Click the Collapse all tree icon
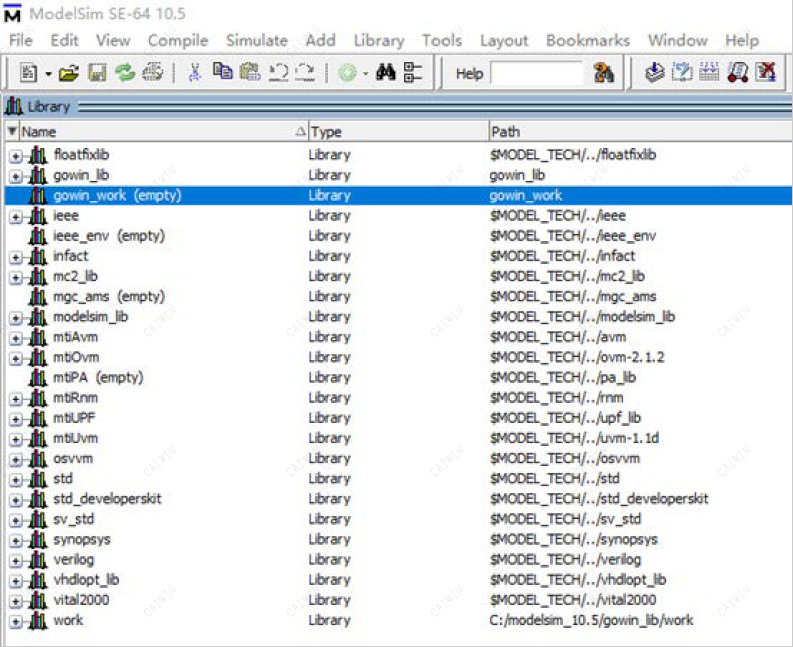This screenshot has height=647, width=793. click(413, 72)
